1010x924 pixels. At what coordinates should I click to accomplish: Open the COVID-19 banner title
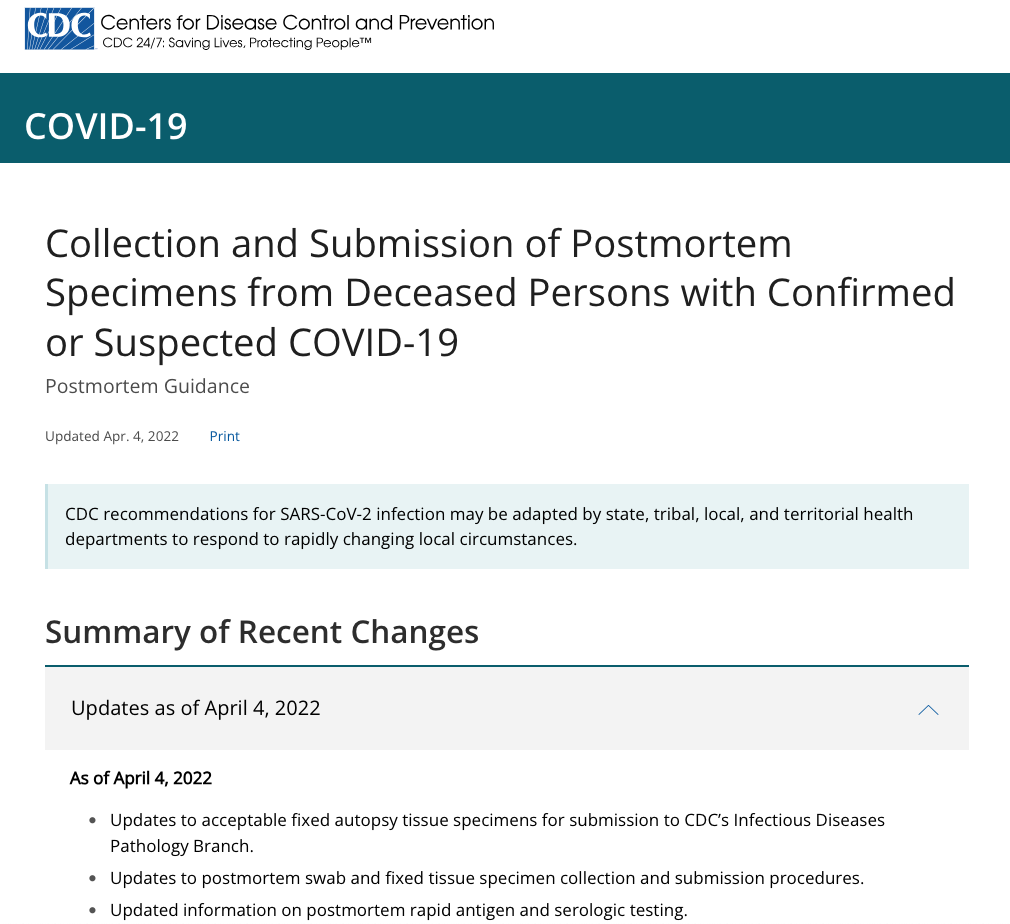coord(106,126)
